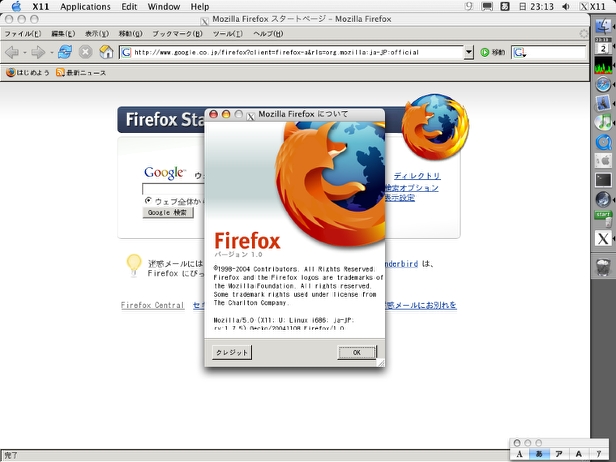Open the 移動(G) menu
This screenshot has height=462, width=616.
pos(130,34)
